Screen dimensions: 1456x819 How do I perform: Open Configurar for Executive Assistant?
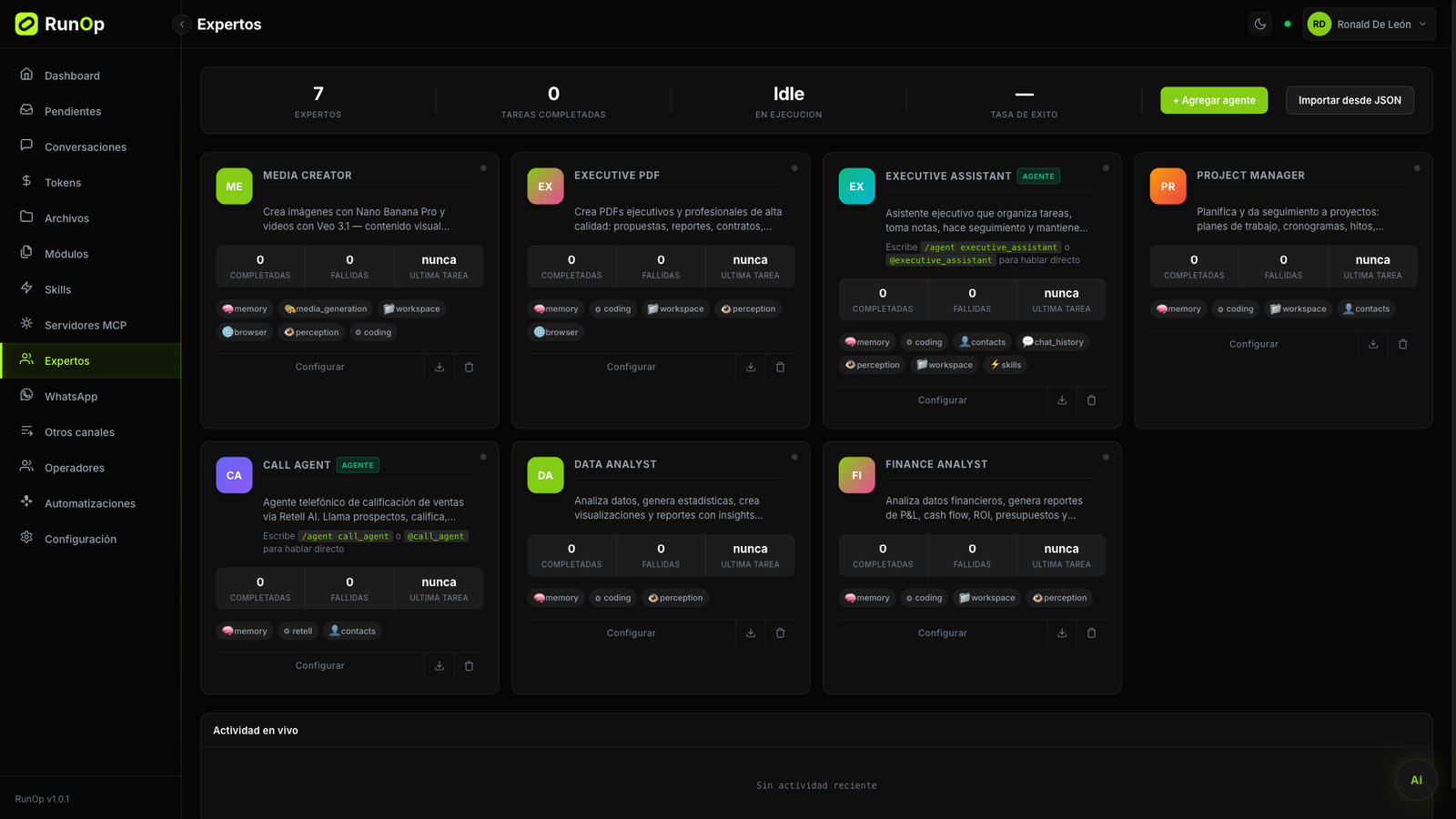943,400
